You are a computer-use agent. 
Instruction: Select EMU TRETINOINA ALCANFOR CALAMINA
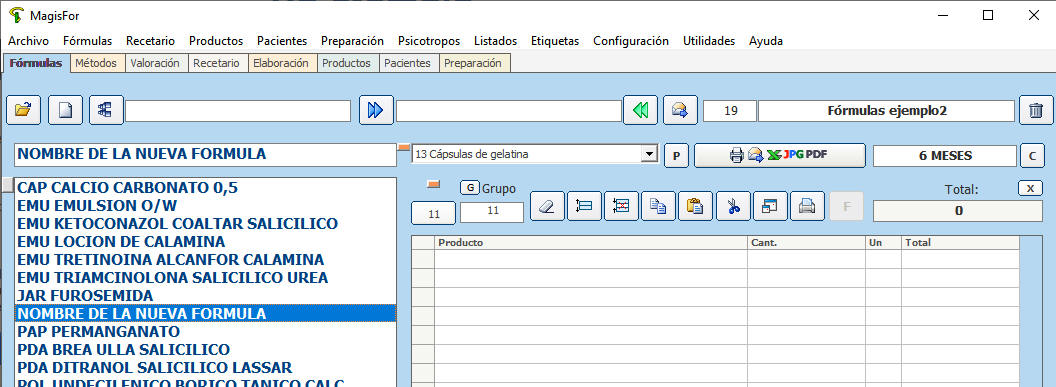(205, 260)
